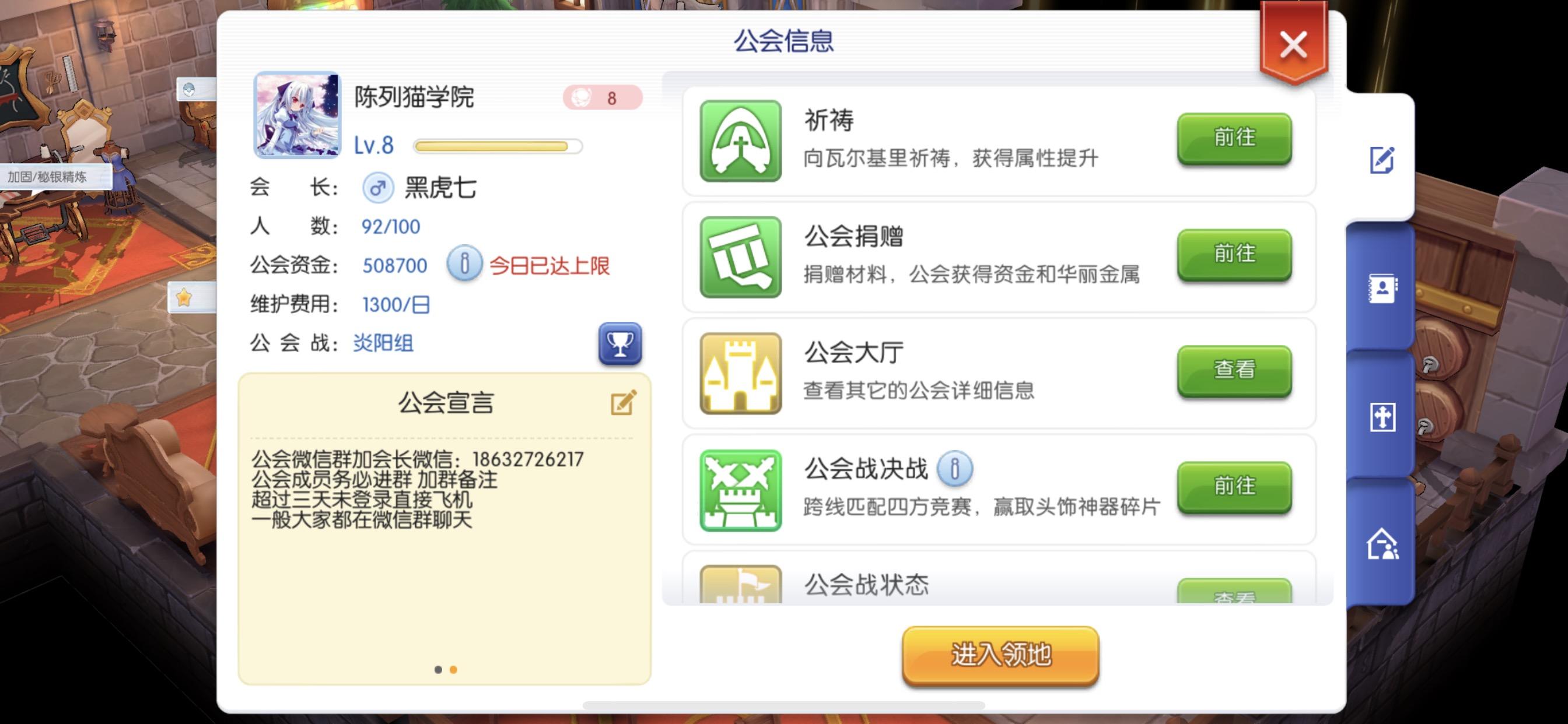Screen dimensions: 1568x724
Task: Click the guild level experience bar
Action: [498, 146]
